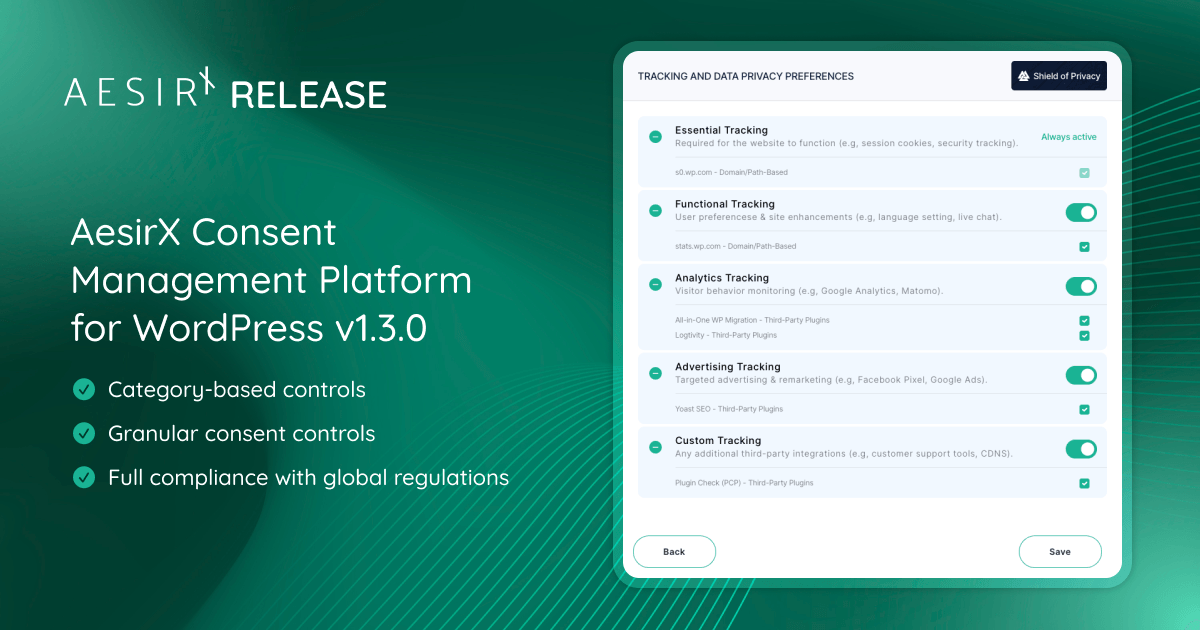Image resolution: width=1200 pixels, height=630 pixels.
Task: Uncheck the Plugin Check (PCP) checkbox
Action: [x=1084, y=484]
